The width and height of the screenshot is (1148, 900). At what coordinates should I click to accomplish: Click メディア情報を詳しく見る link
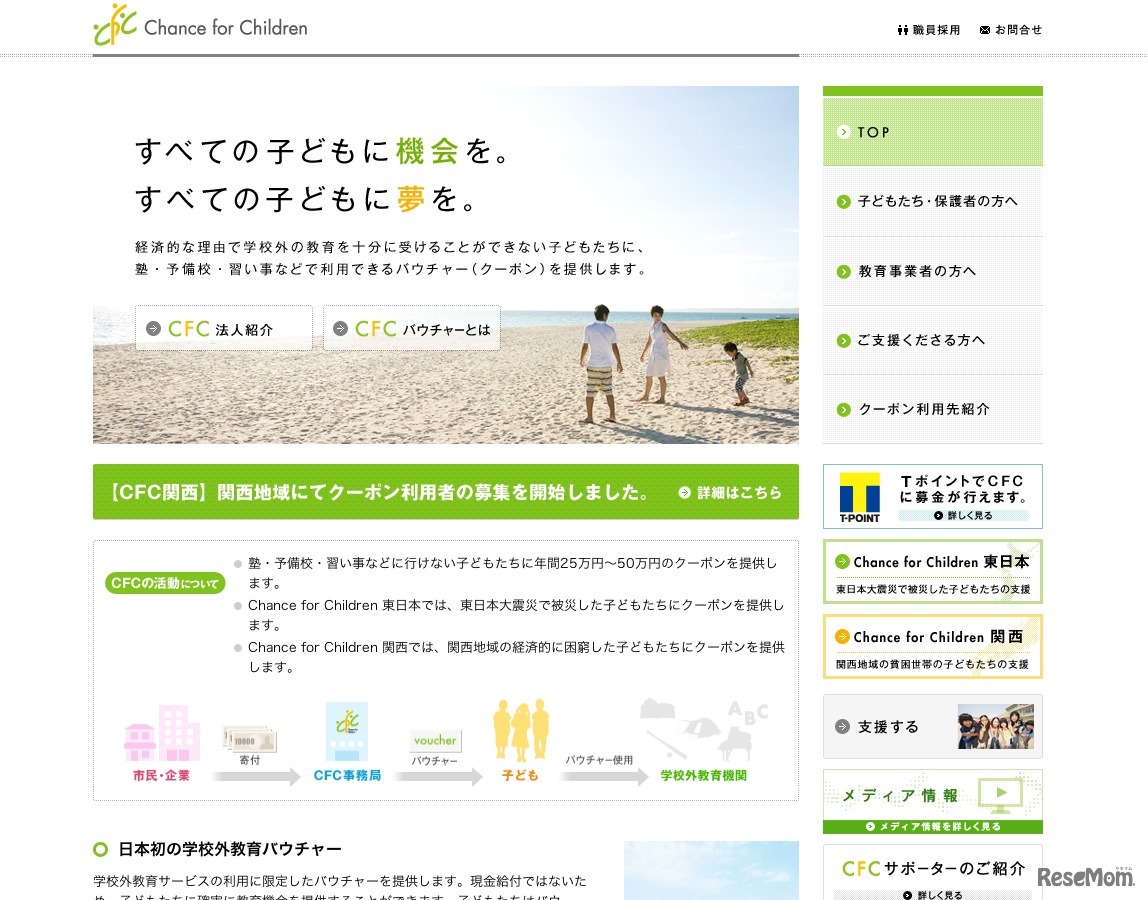(x=933, y=827)
